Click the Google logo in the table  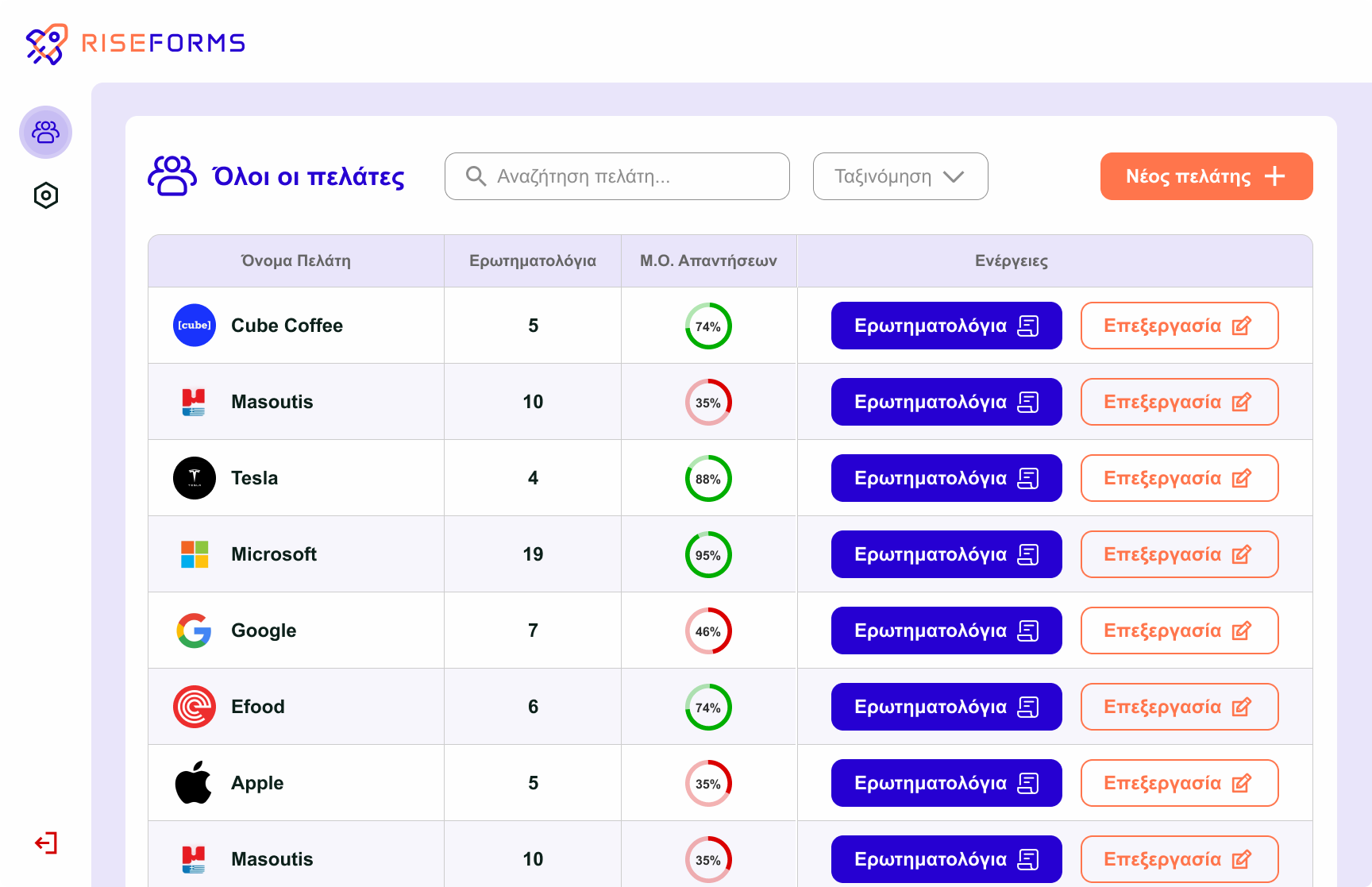coord(195,631)
